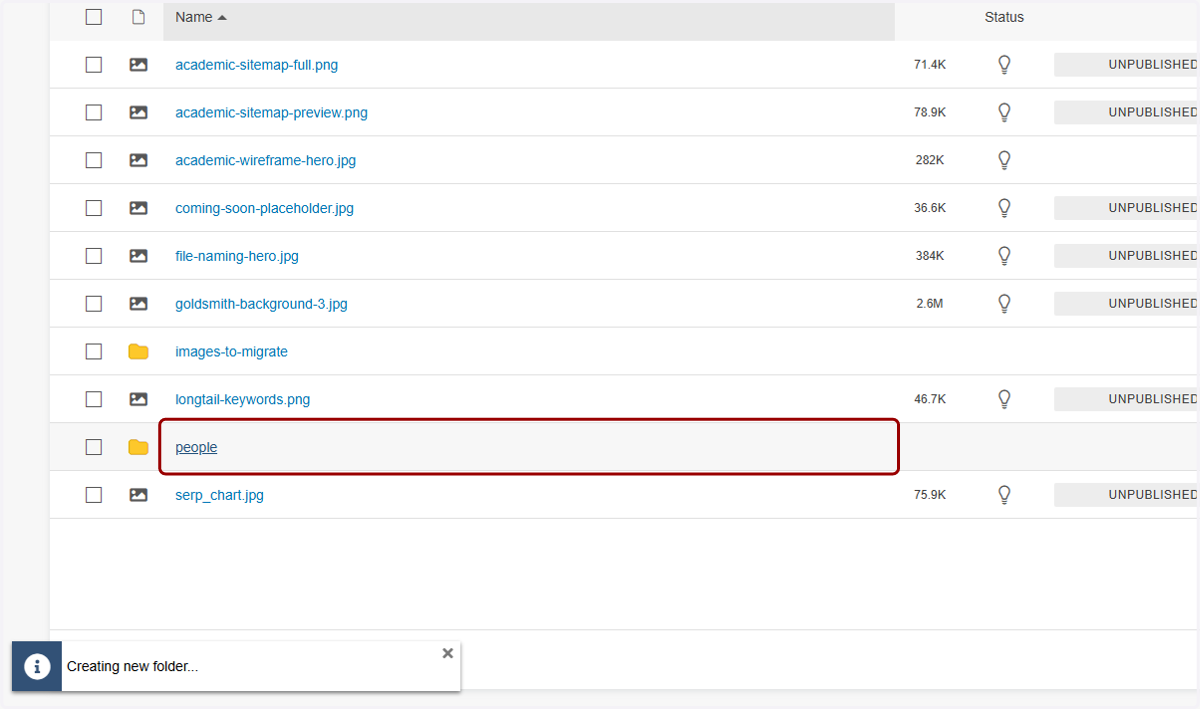Open academic-sitemap-preview.png link
The height and width of the screenshot is (709, 1200).
271,113
